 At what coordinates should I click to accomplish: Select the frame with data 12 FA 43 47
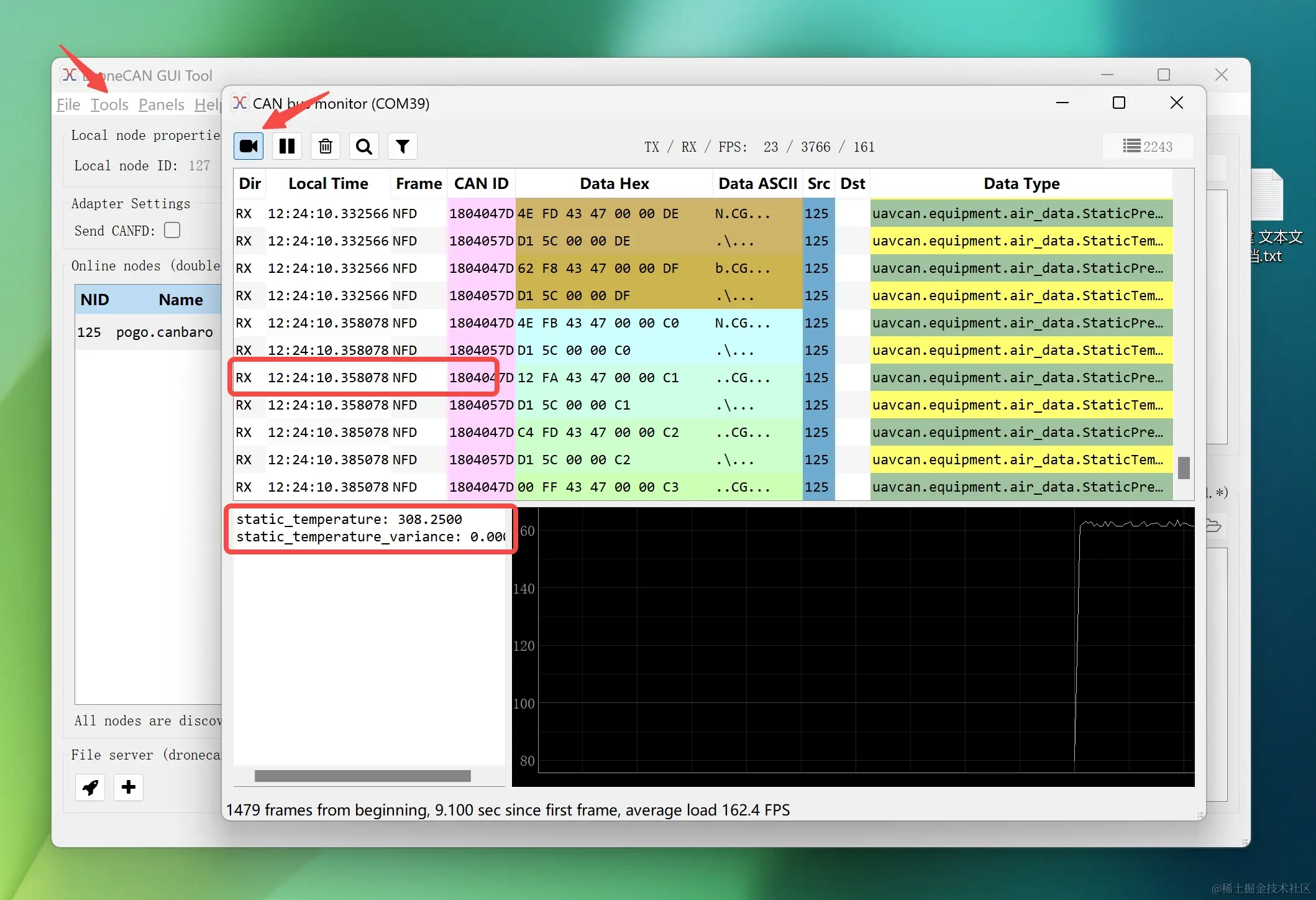(596, 378)
